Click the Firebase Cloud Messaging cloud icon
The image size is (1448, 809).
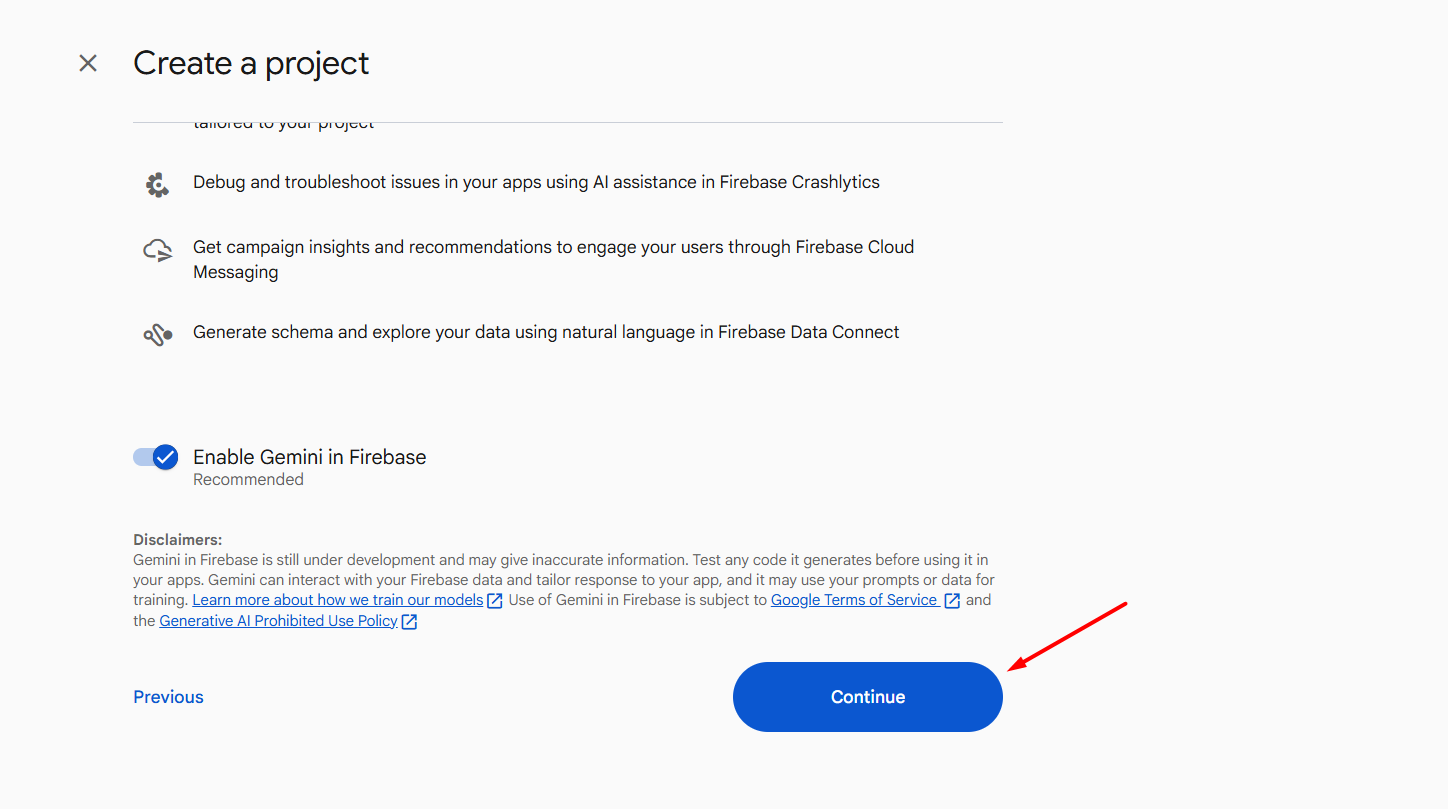coord(157,250)
